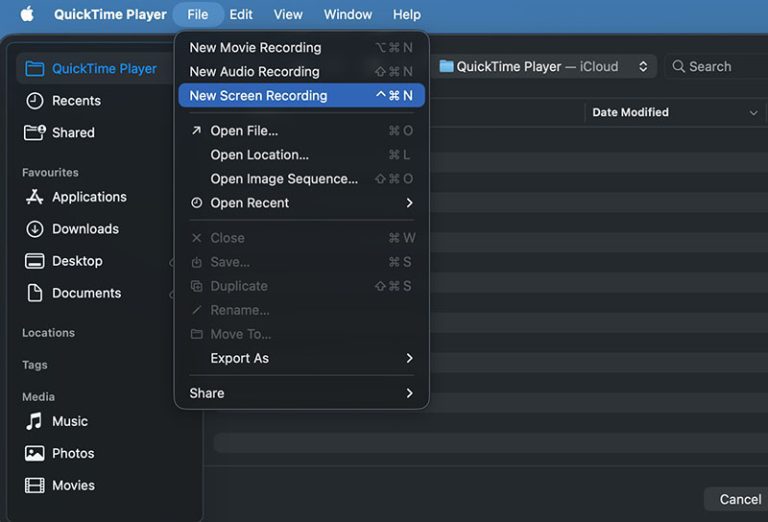Toggle the Date Modified sort chevron
Image resolution: width=768 pixels, height=522 pixels.
[x=753, y=113]
